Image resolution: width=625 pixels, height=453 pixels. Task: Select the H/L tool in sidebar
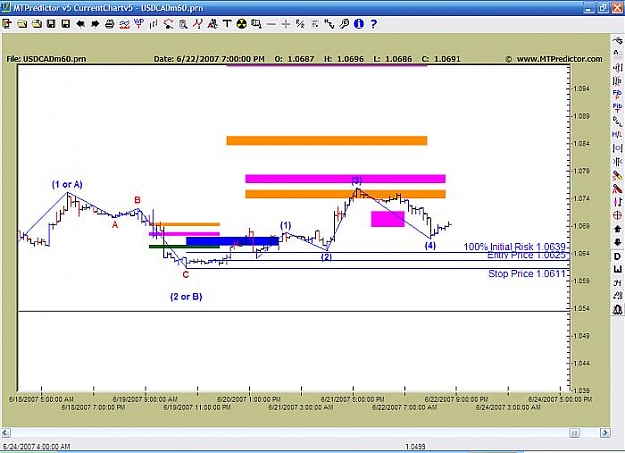coord(617,135)
